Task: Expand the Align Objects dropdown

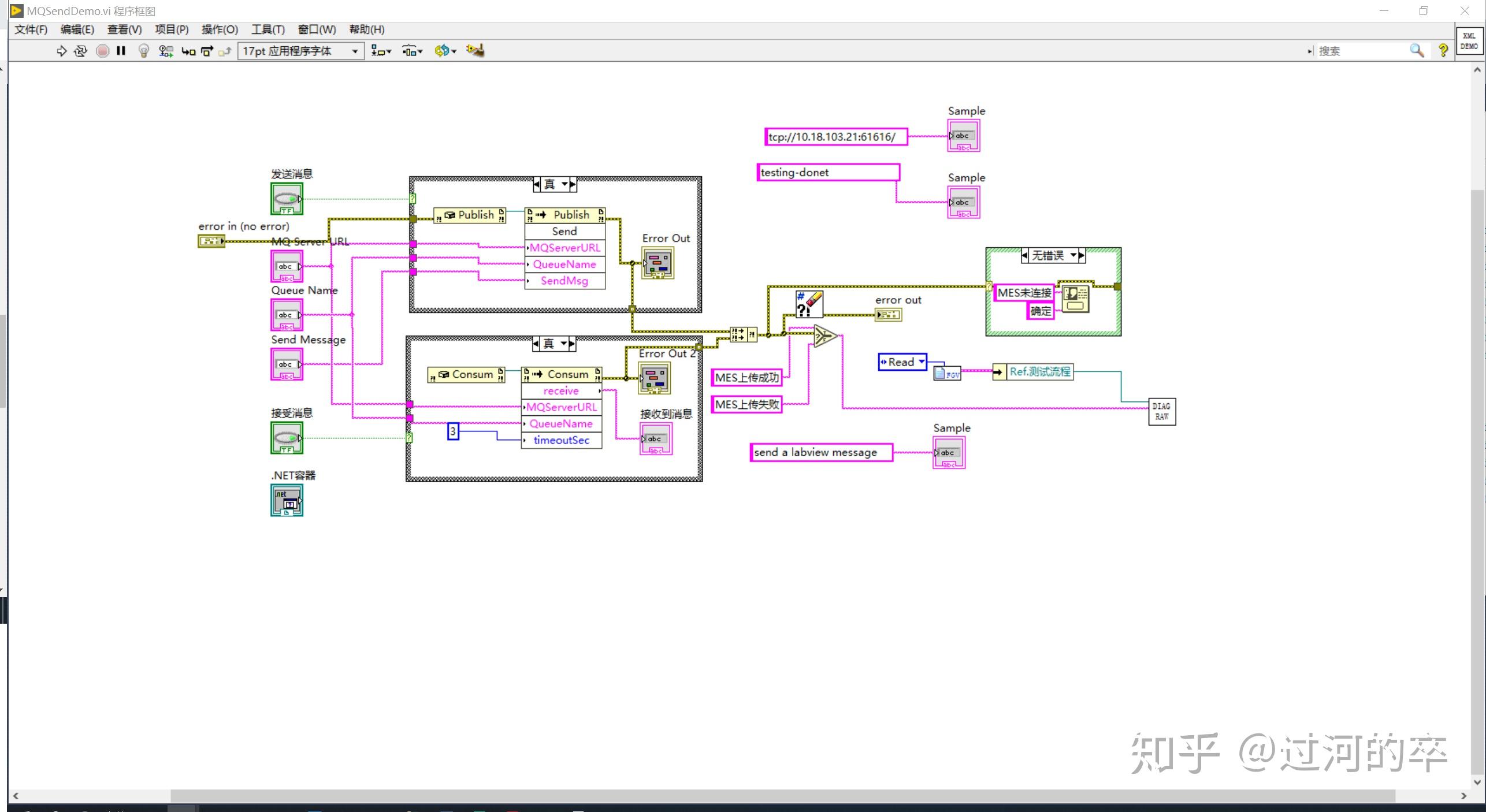Action: (381, 51)
